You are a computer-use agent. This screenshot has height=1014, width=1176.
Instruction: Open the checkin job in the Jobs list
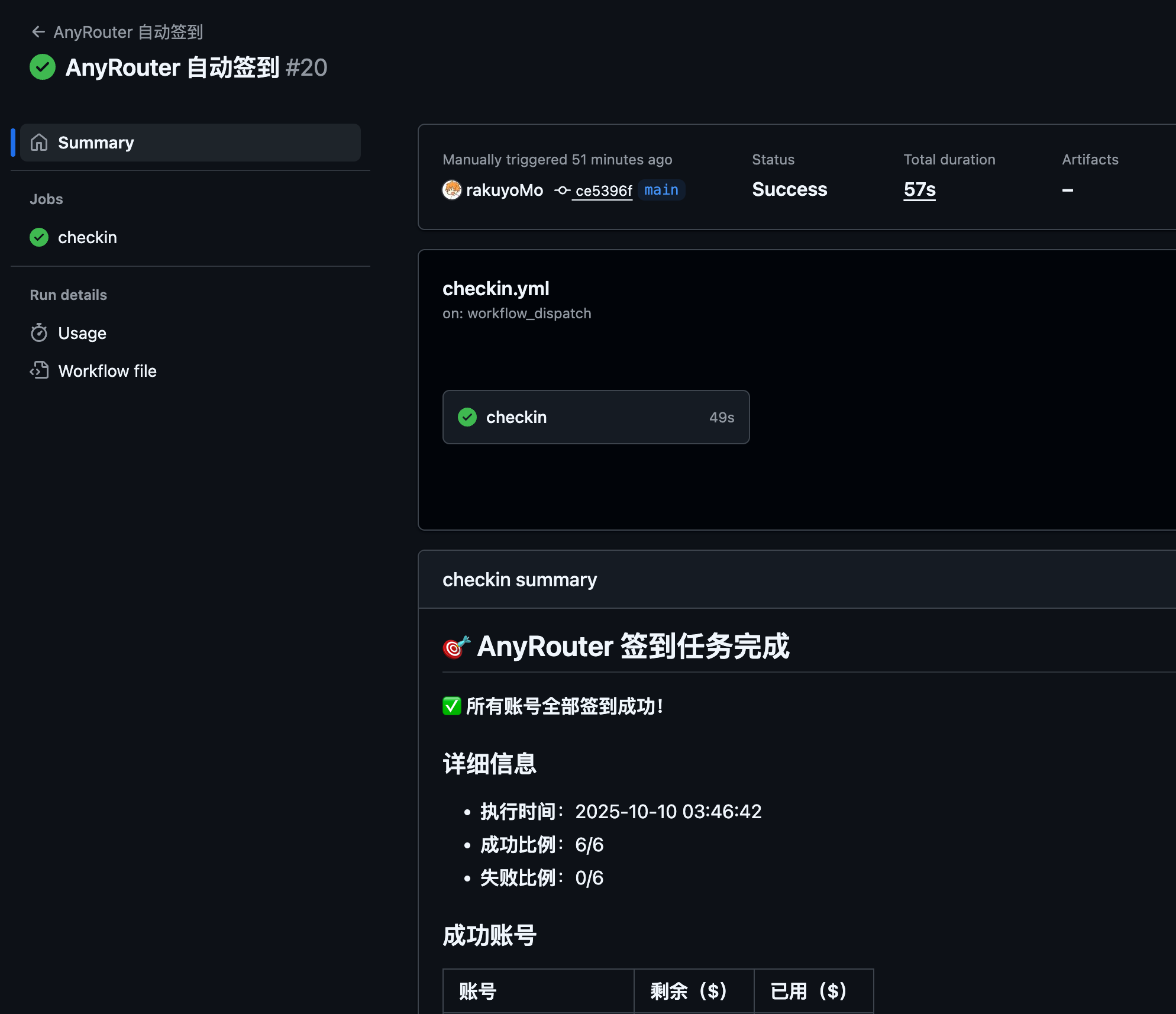87,237
